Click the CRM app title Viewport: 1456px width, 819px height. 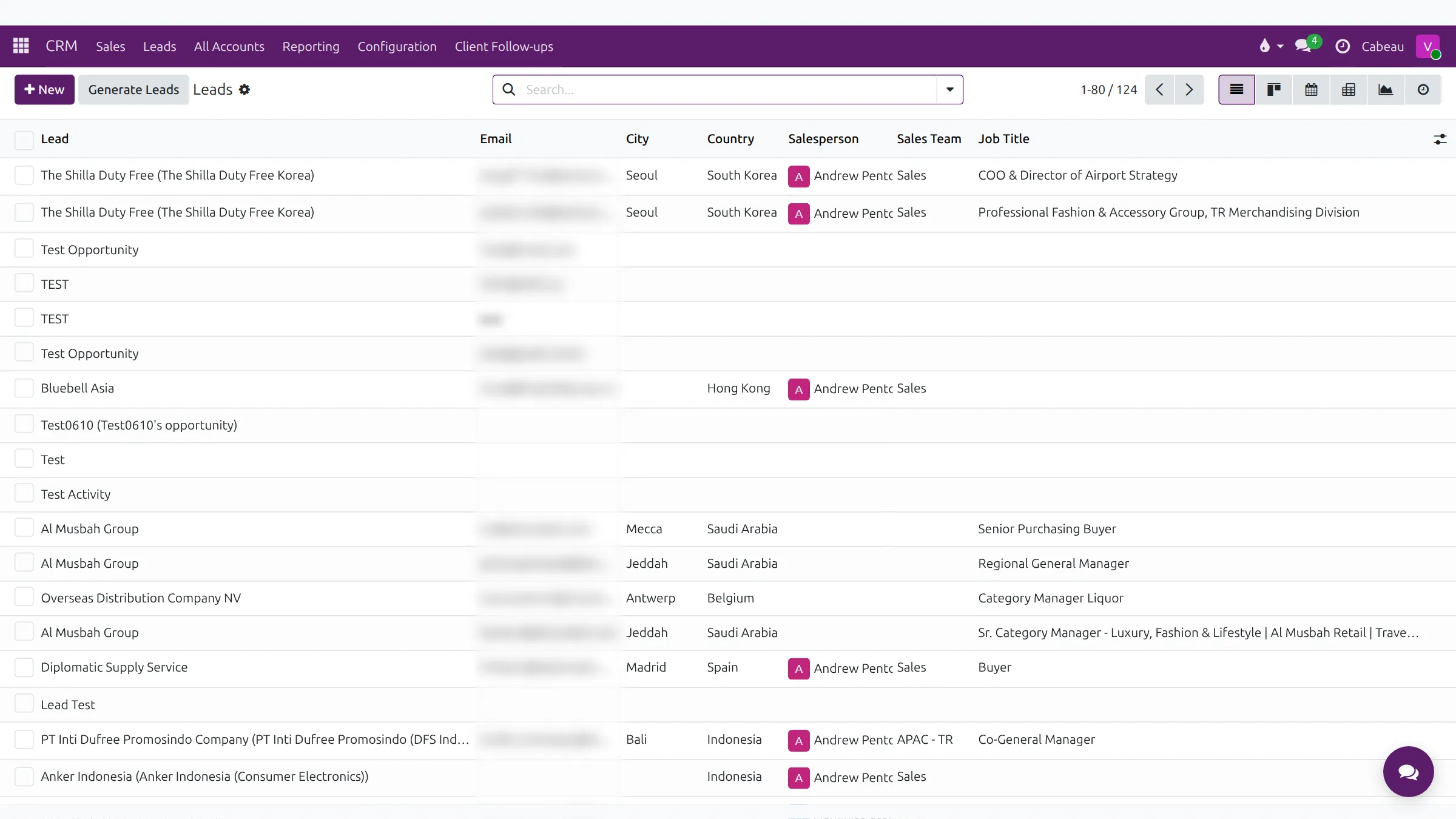tap(61, 46)
